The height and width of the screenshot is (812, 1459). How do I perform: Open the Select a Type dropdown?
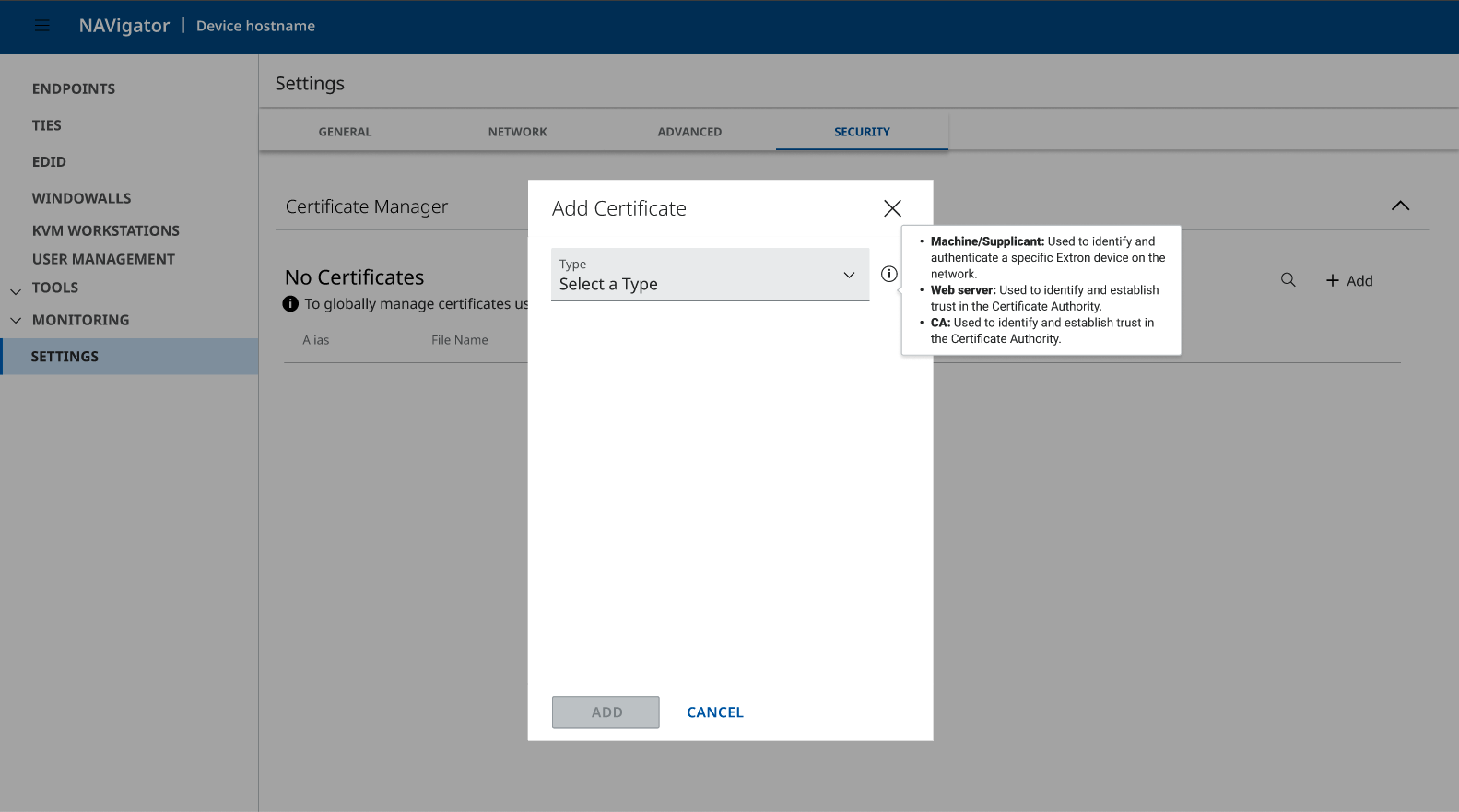710,275
